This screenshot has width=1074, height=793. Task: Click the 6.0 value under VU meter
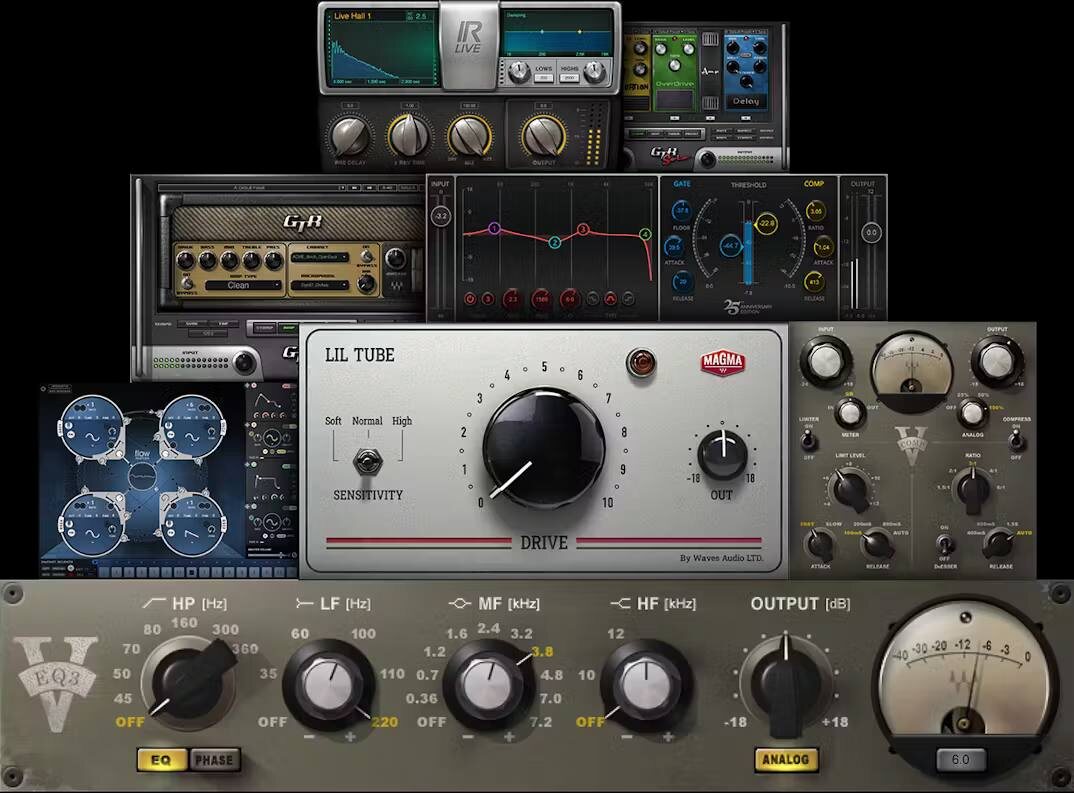[x=960, y=759]
